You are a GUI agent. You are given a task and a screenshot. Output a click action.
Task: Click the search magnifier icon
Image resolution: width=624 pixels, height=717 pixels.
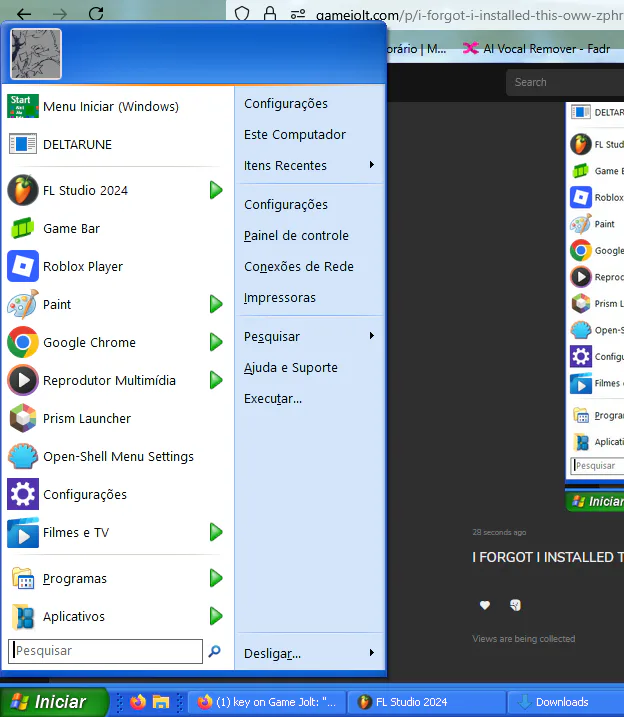(x=214, y=651)
